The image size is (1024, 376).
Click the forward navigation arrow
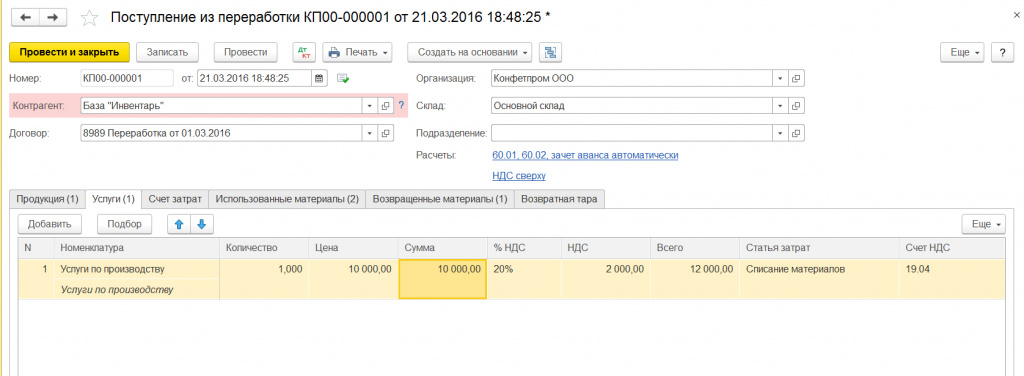[x=53, y=17]
